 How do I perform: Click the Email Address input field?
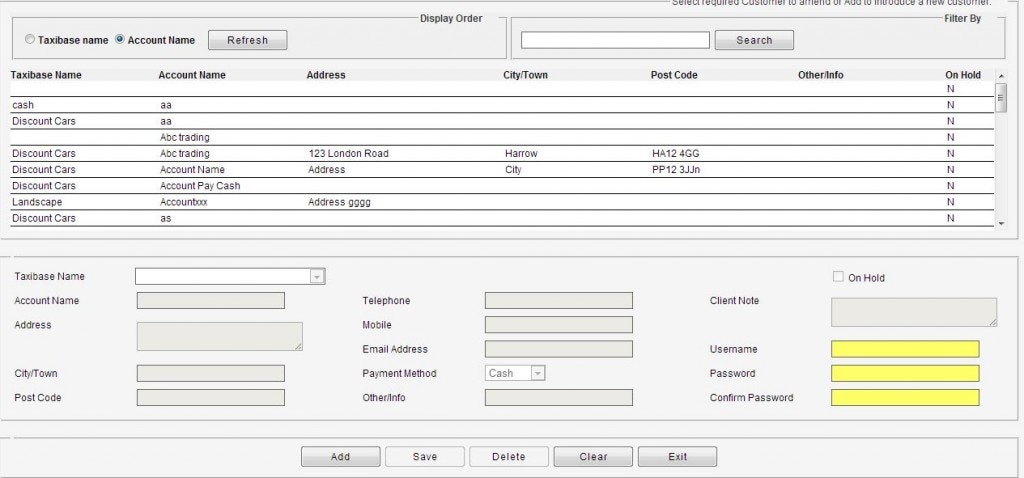click(558, 349)
